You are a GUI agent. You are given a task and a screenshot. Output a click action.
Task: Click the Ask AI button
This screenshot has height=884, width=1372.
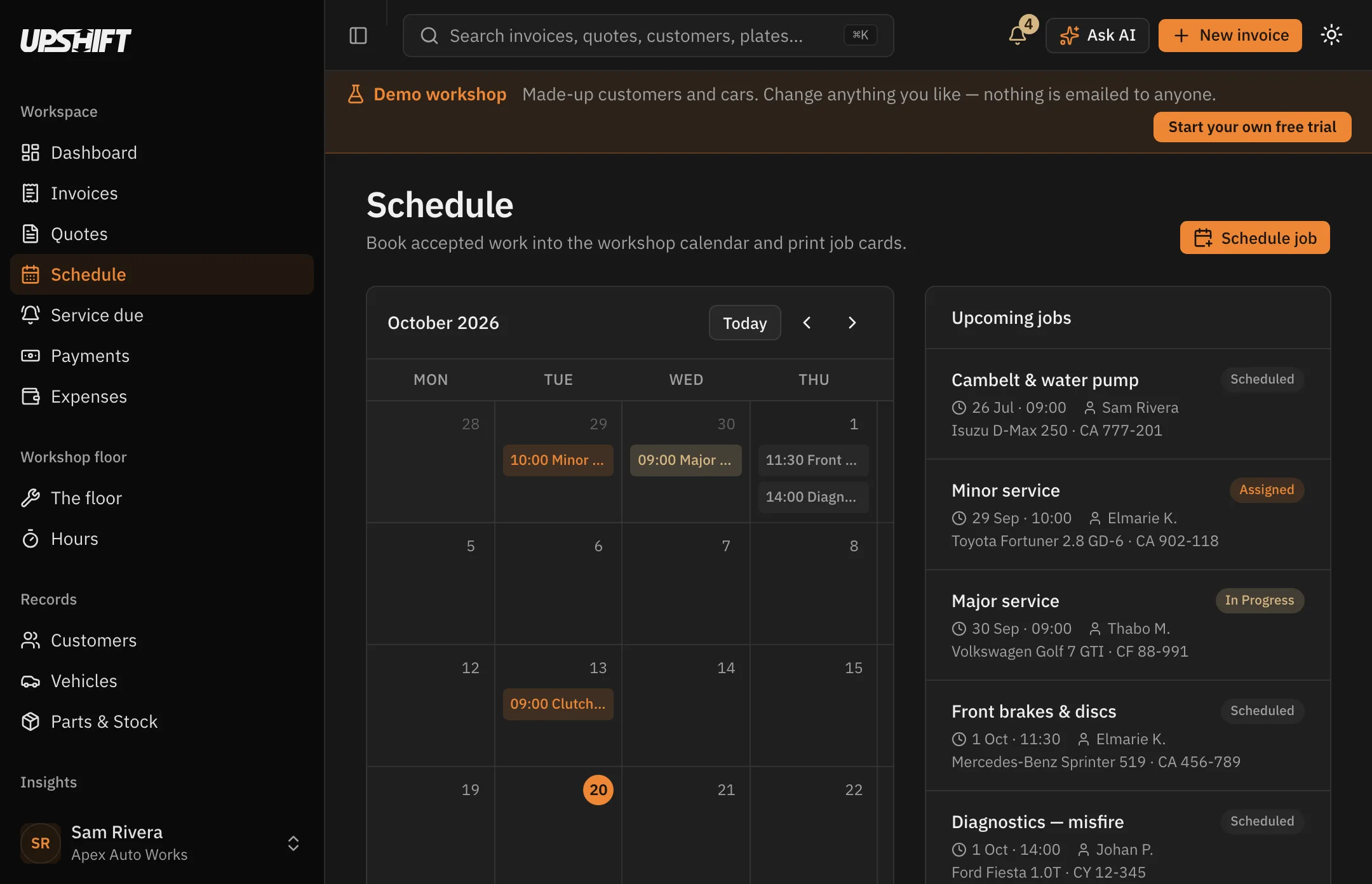pyautogui.click(x=1098, y=36)
